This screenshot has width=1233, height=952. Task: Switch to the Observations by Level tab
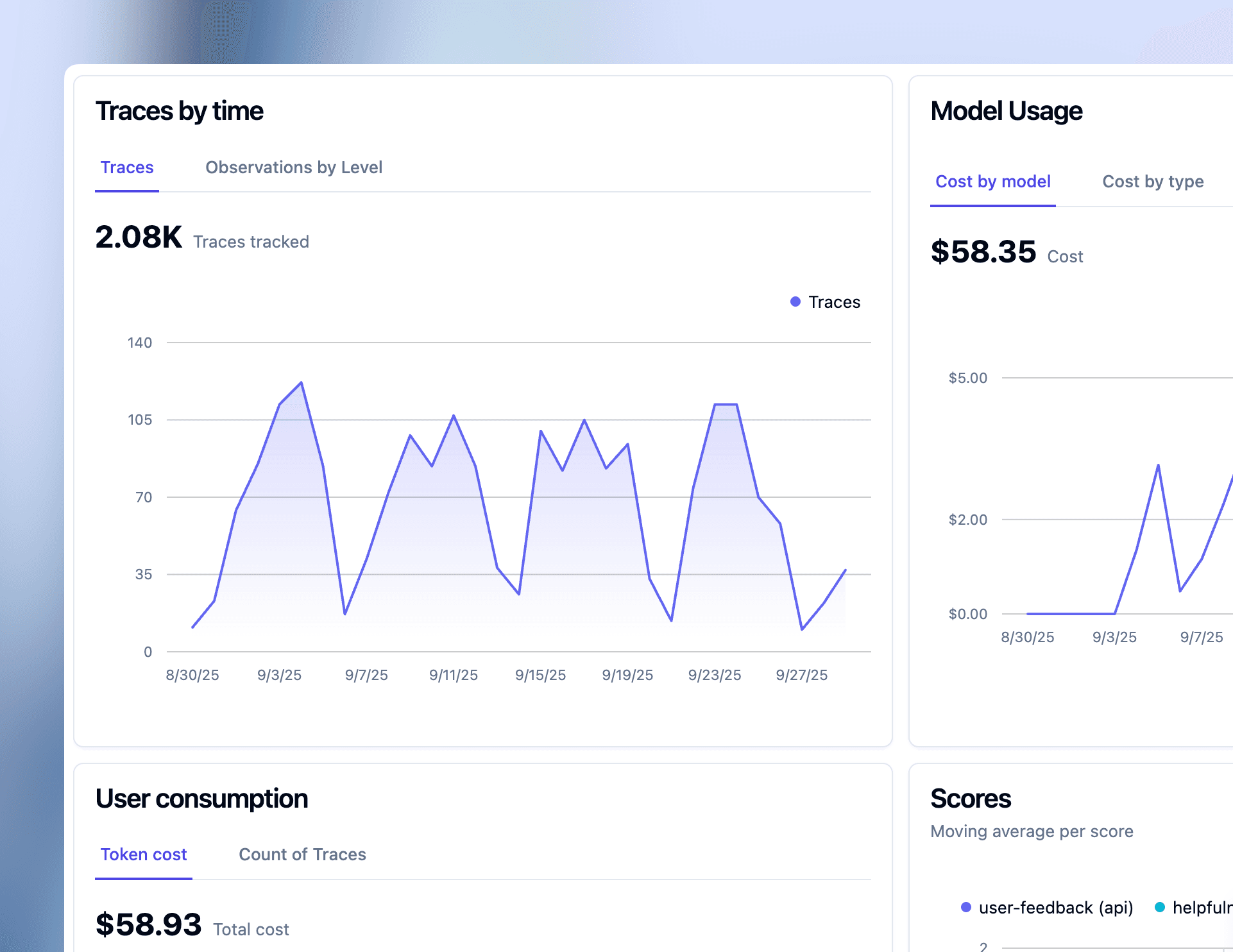pyautogui.click(x=293, y=167)
